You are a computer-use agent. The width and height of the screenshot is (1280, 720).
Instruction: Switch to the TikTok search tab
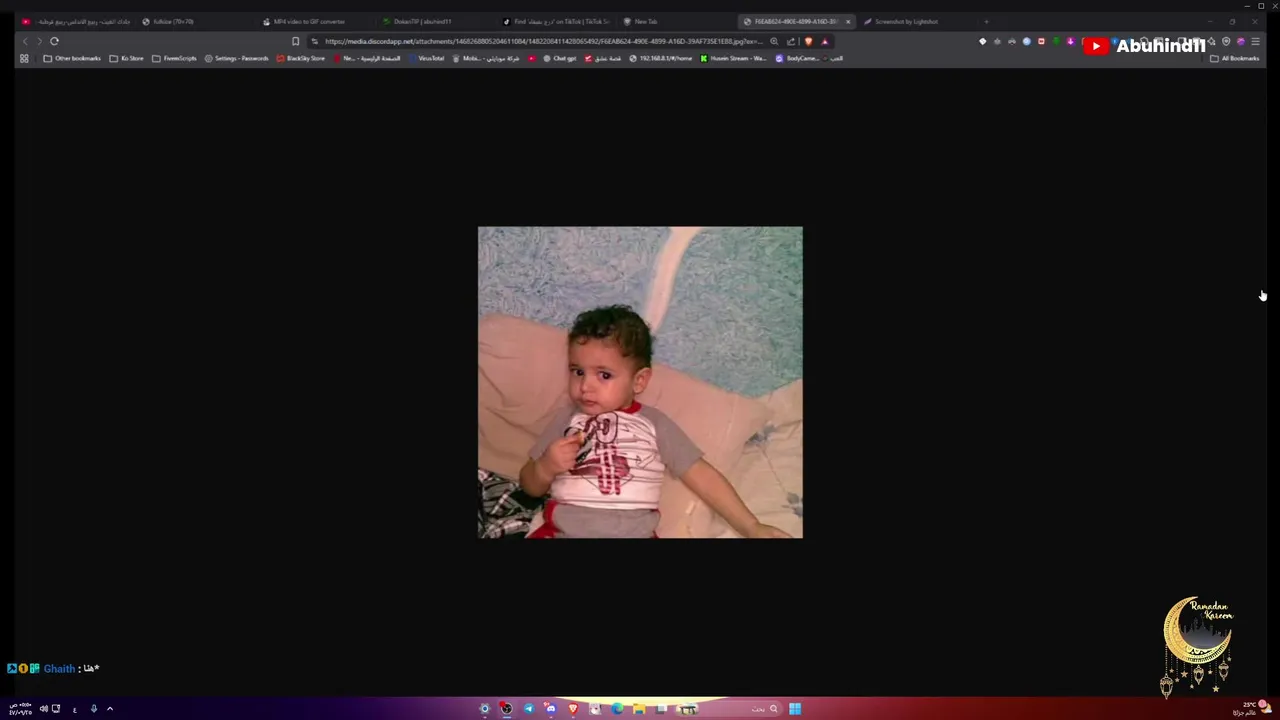coord(556,21)
